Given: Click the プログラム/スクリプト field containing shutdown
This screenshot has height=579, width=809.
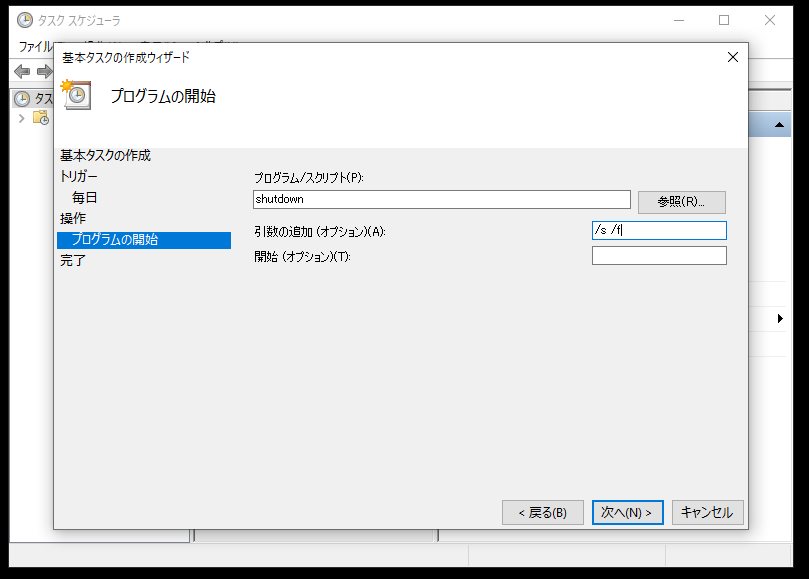Looking at the screenshot, I should 441,199.
